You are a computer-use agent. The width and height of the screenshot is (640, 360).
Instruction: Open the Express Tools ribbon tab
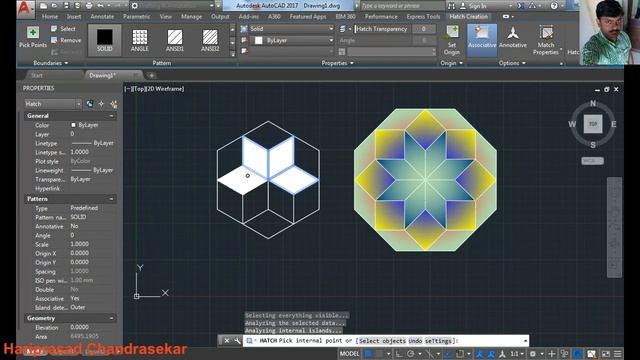click(423, 16)
